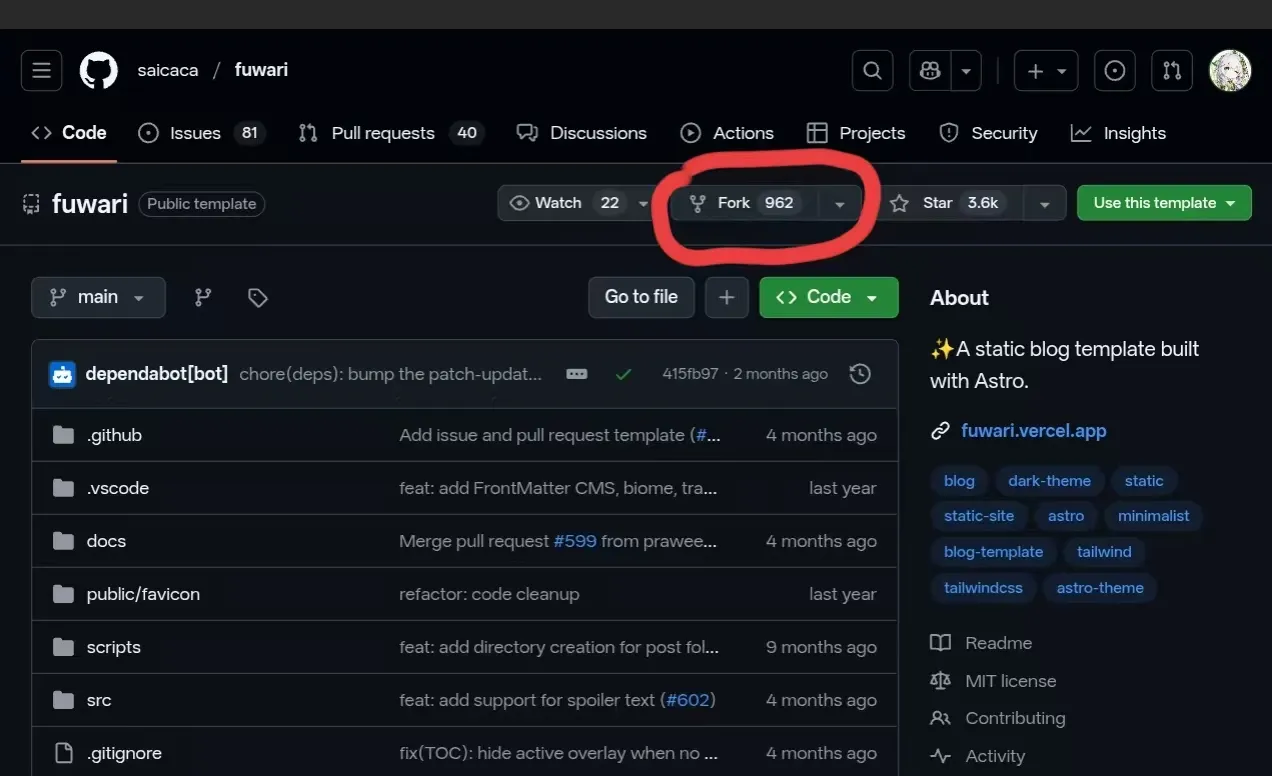This screenshot has height=776, width=1272.
Task: Select the minimalist topic tag
Action: [1154, 516]
